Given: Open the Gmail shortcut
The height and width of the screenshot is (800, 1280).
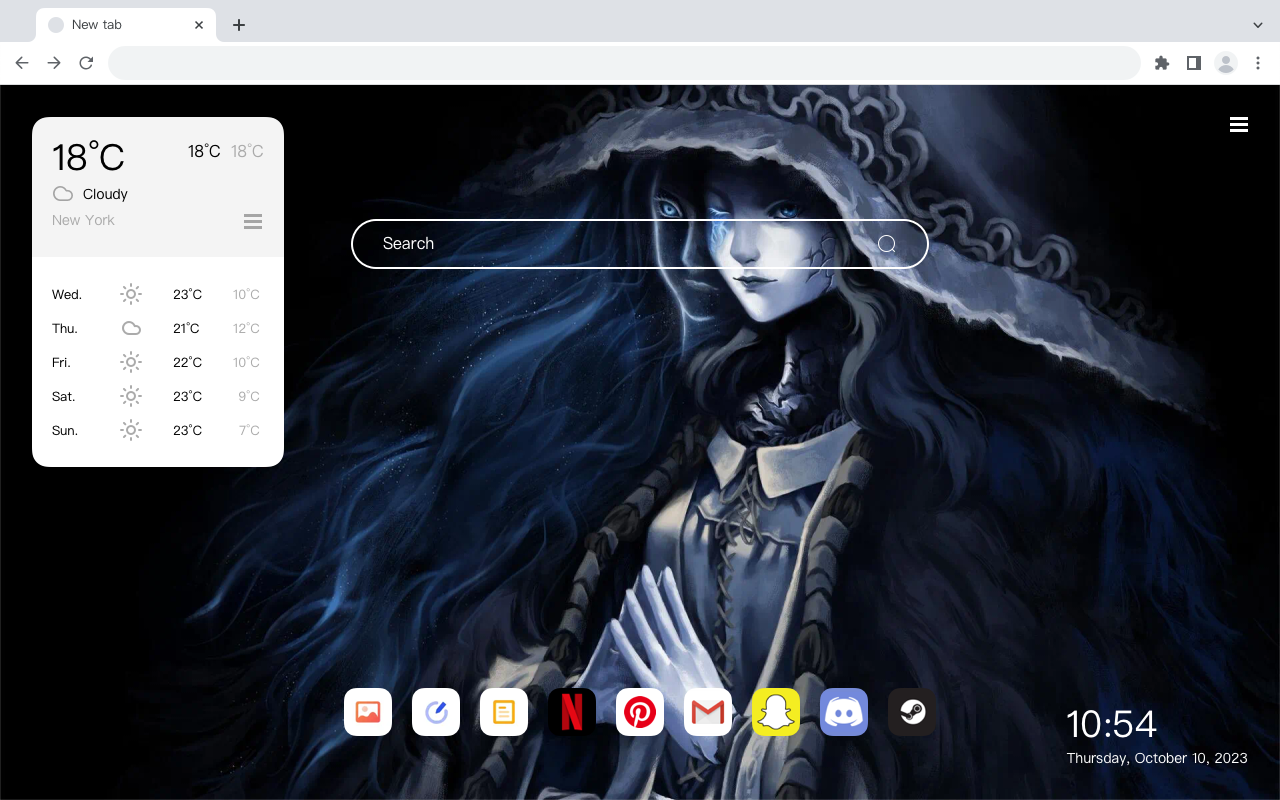Looking at the screenshot, I should [x=708, y=712].
